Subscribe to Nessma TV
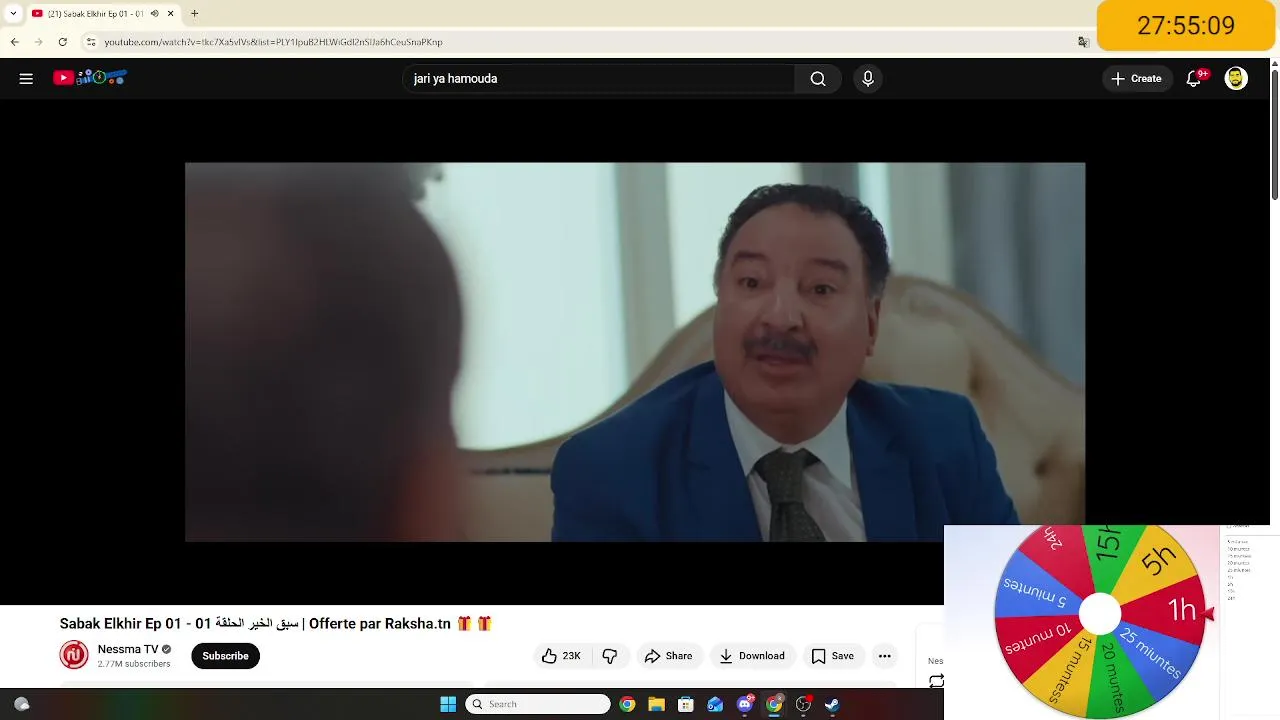 (x=225, y=656)
